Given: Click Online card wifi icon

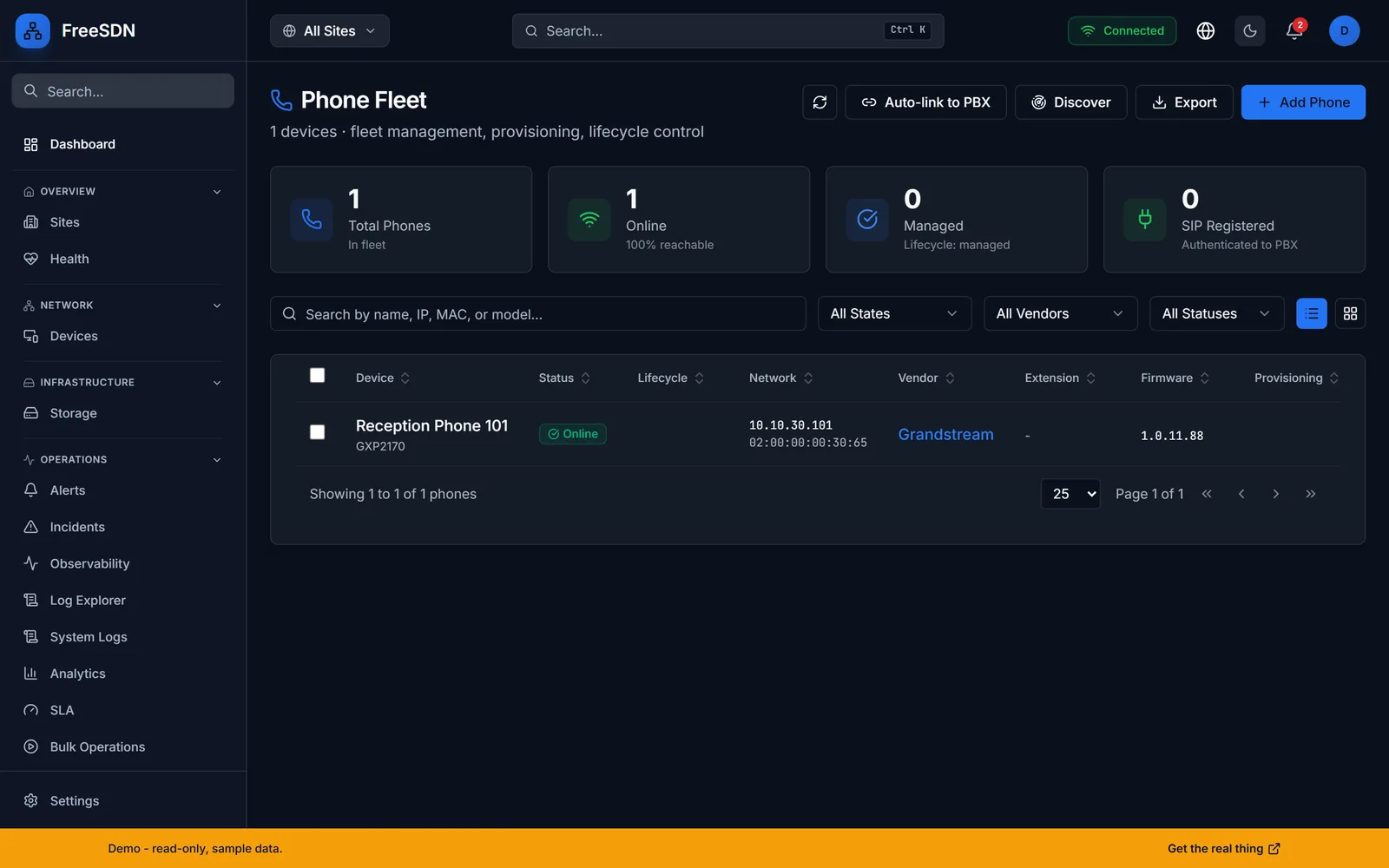Looking at the screenshot, I should [x=589, y=220].
